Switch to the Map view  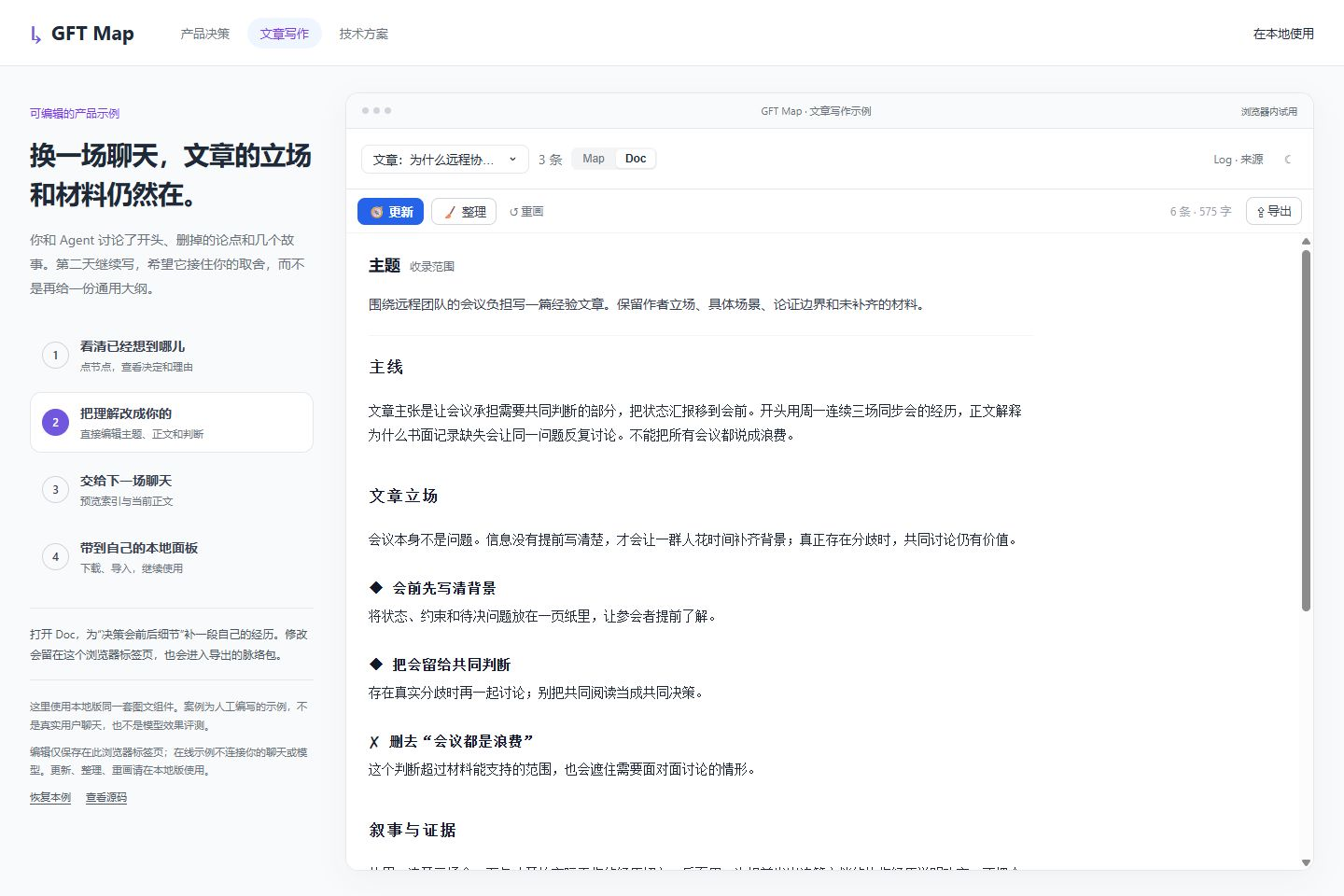coord(594,159)
